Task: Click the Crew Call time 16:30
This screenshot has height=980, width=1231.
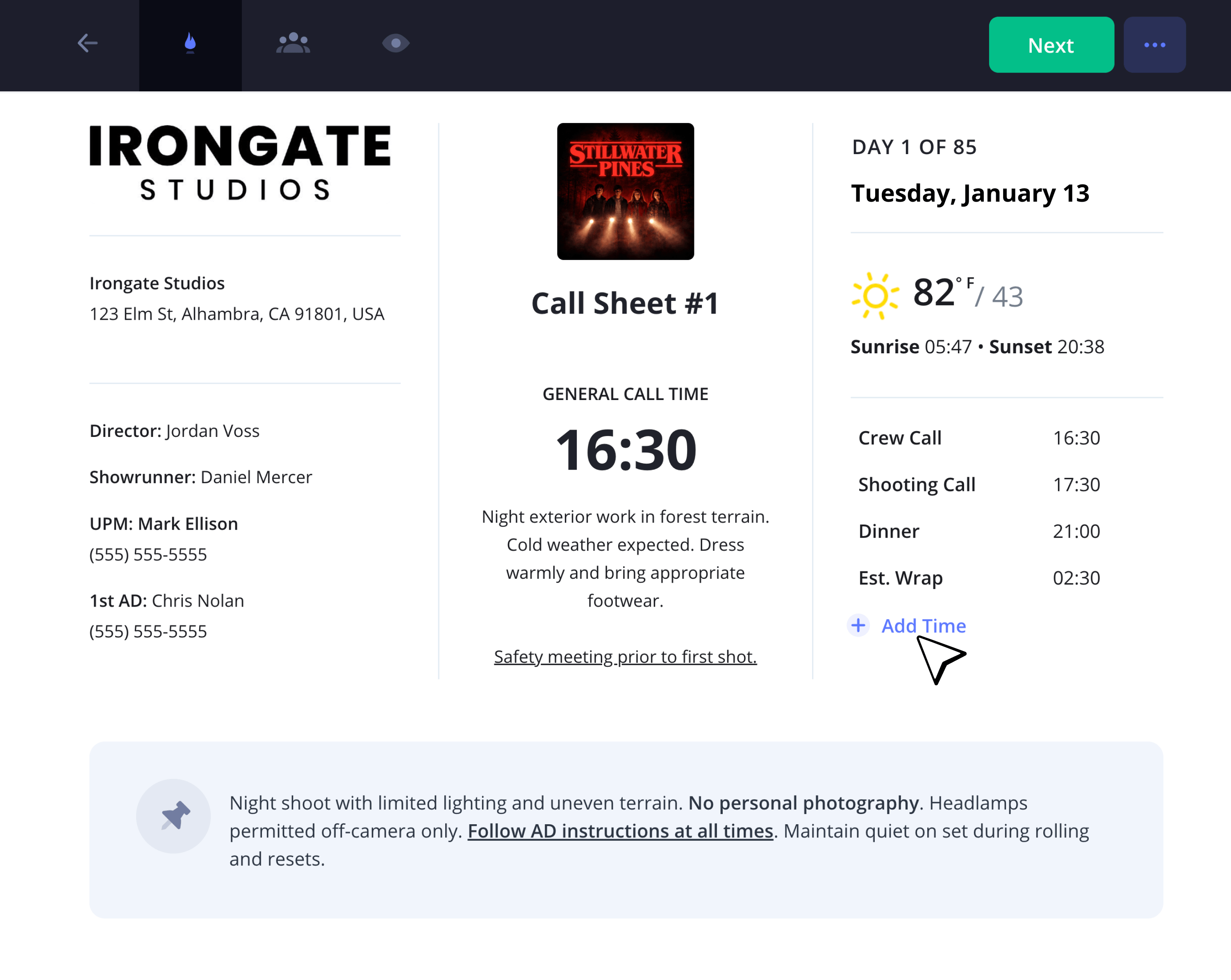Action: pyautogui.click(x=1076, y=438)
